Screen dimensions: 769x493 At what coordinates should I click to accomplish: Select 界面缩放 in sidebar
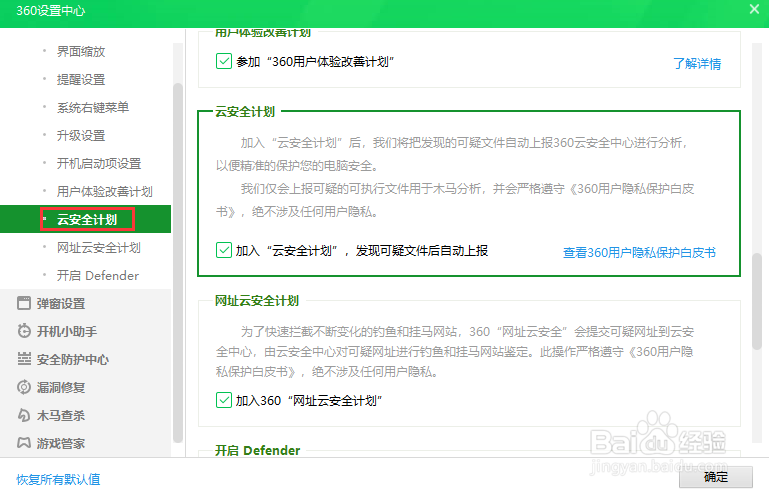coord(81,52)
